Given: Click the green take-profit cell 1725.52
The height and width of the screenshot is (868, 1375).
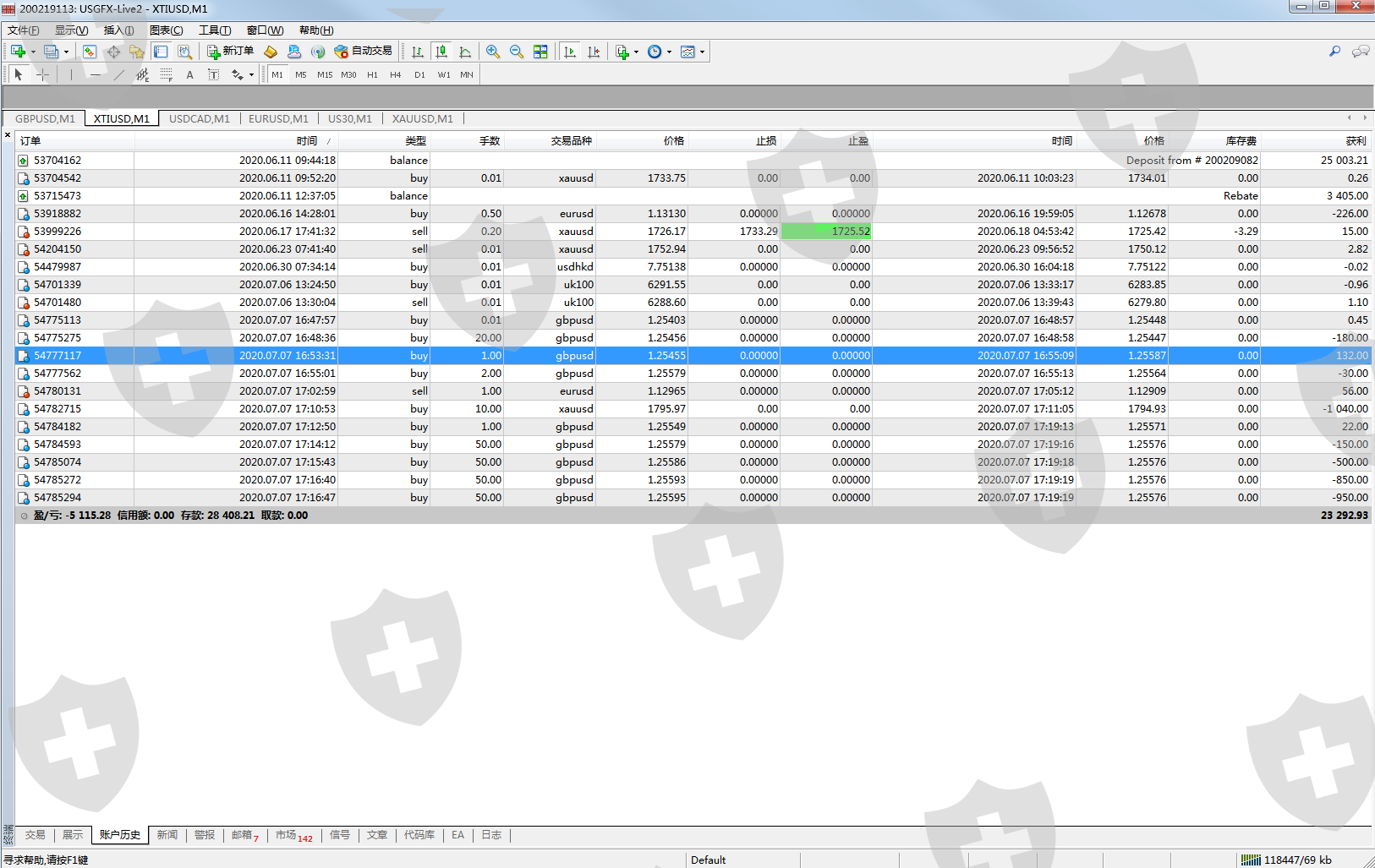Looking at the screenshot, I should (826, 232).
